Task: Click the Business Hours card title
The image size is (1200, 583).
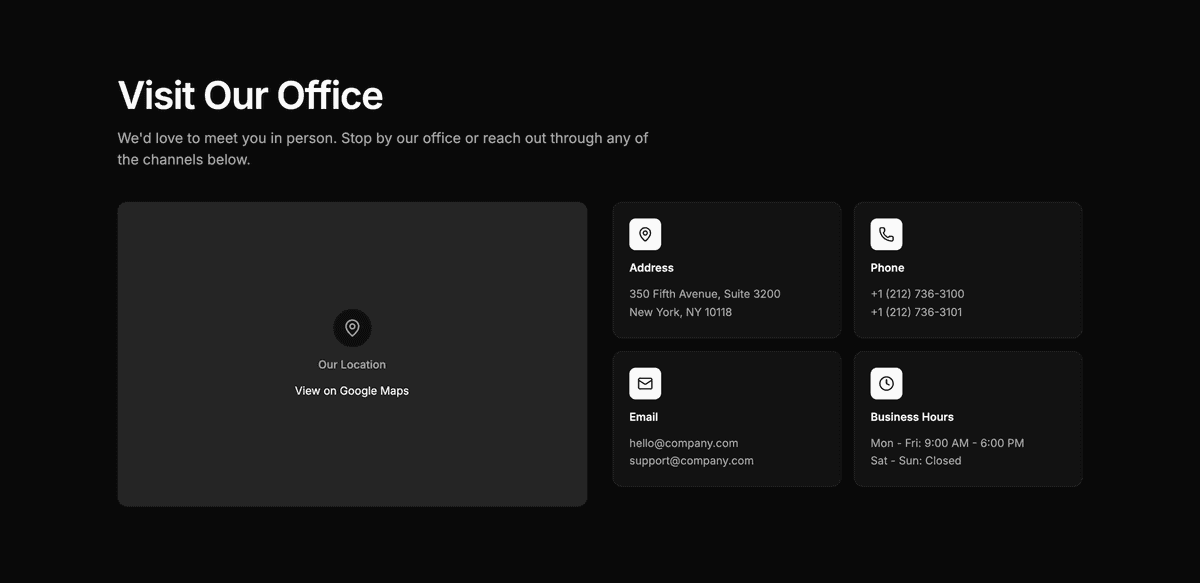Action: [x=911, y=417]
